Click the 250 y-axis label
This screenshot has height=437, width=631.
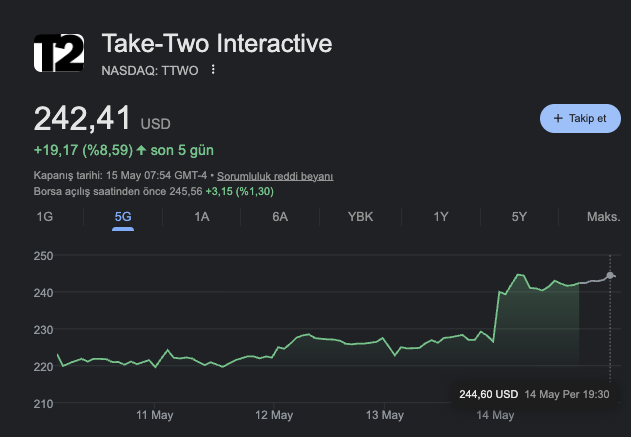pos(43,256)
